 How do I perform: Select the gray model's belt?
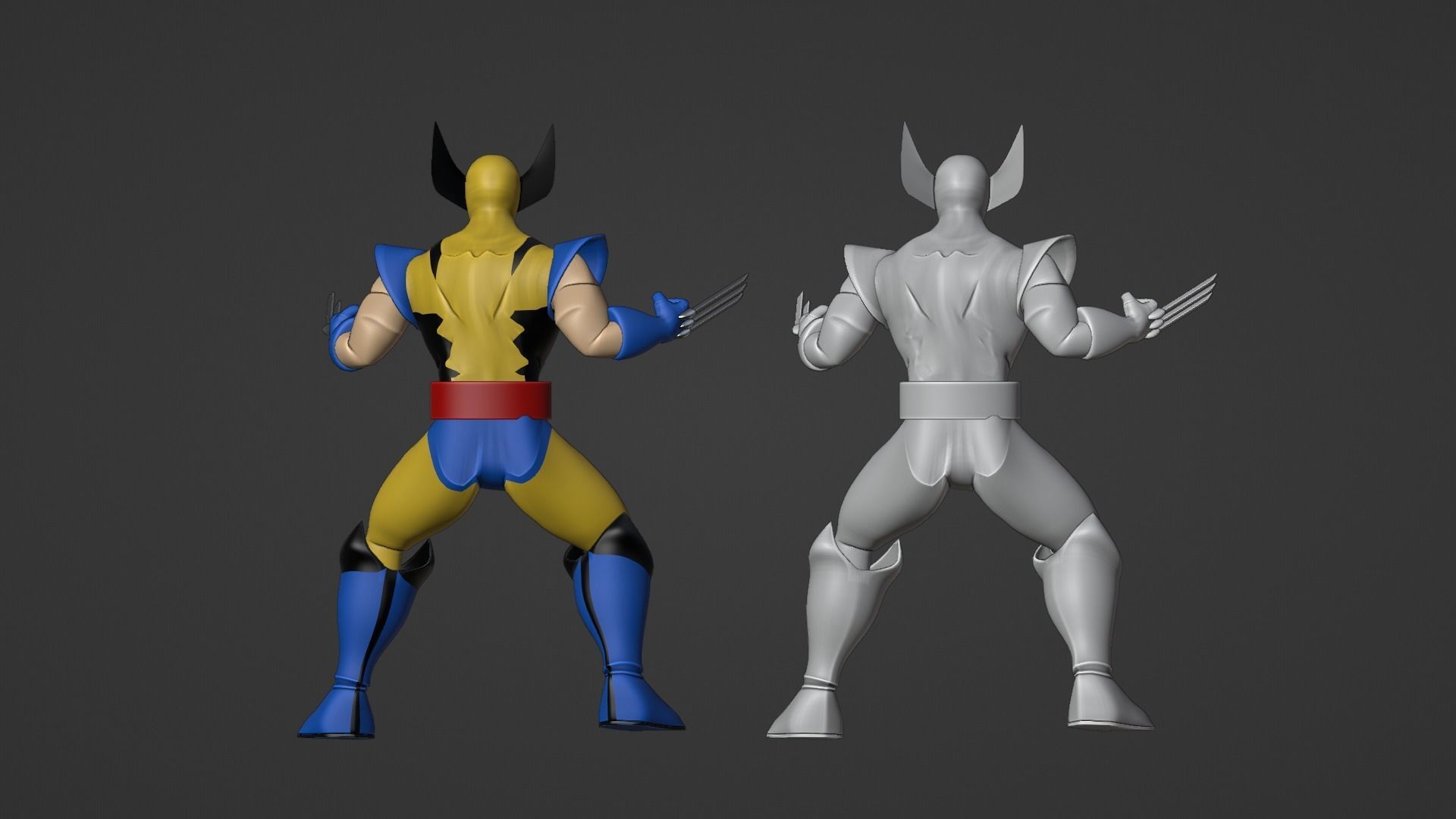[x=959, y=400]
